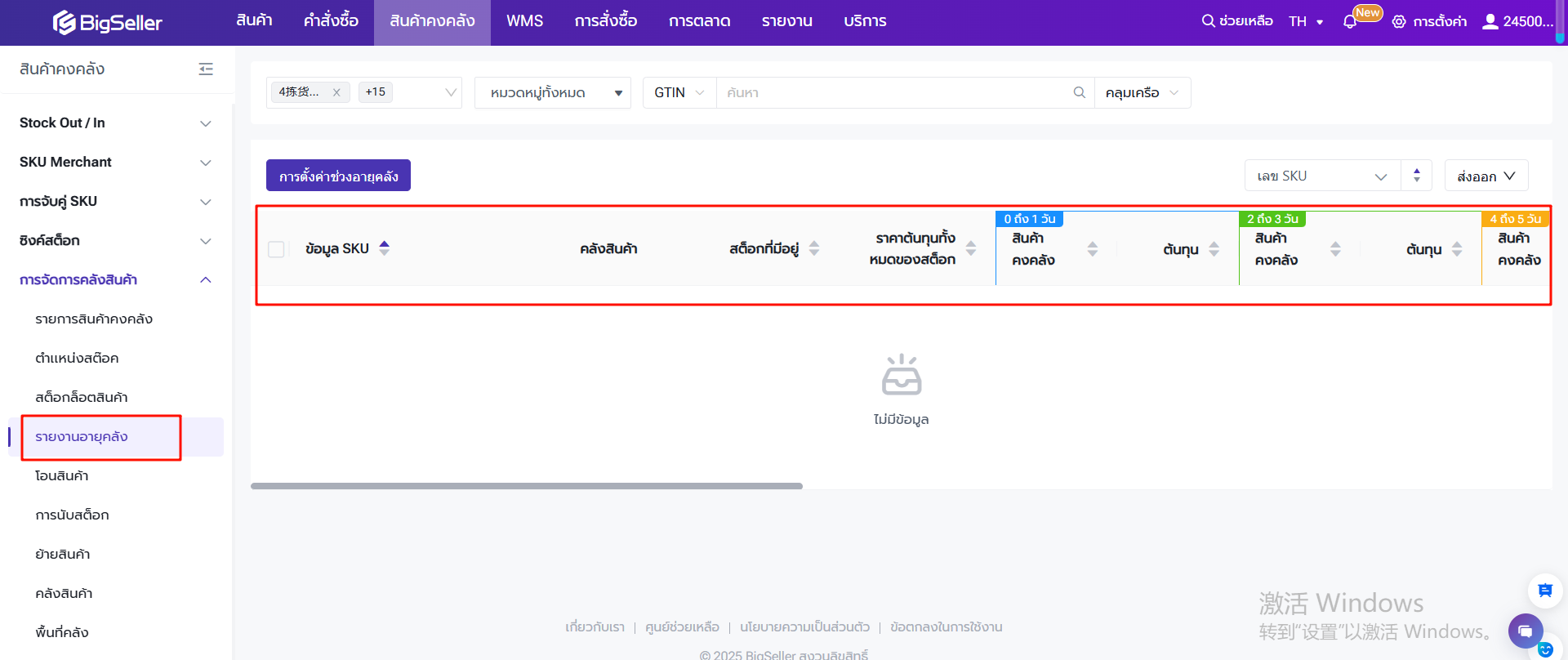
Task: Open โอนสินค้า page
Action: (62, 476)
